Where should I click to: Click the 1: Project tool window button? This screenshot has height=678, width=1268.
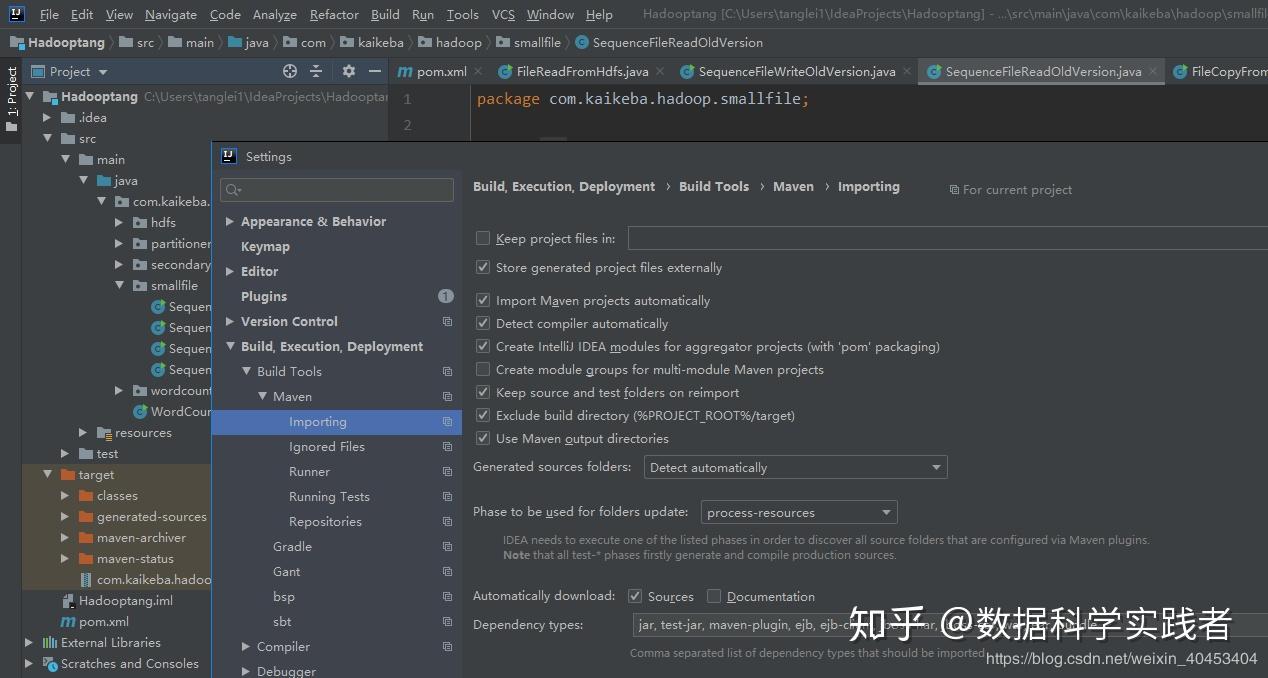[x=11, y=98]
